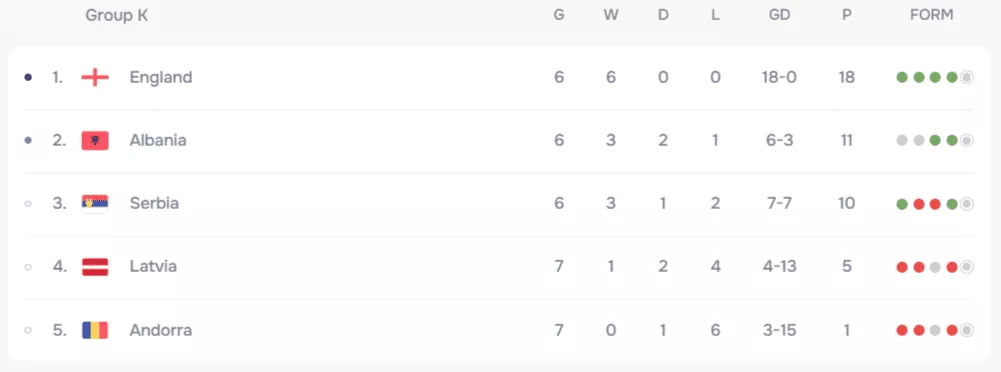1001x372 pixels.
Task: Click the Andorra flag icon
Action: click(95, 330)
